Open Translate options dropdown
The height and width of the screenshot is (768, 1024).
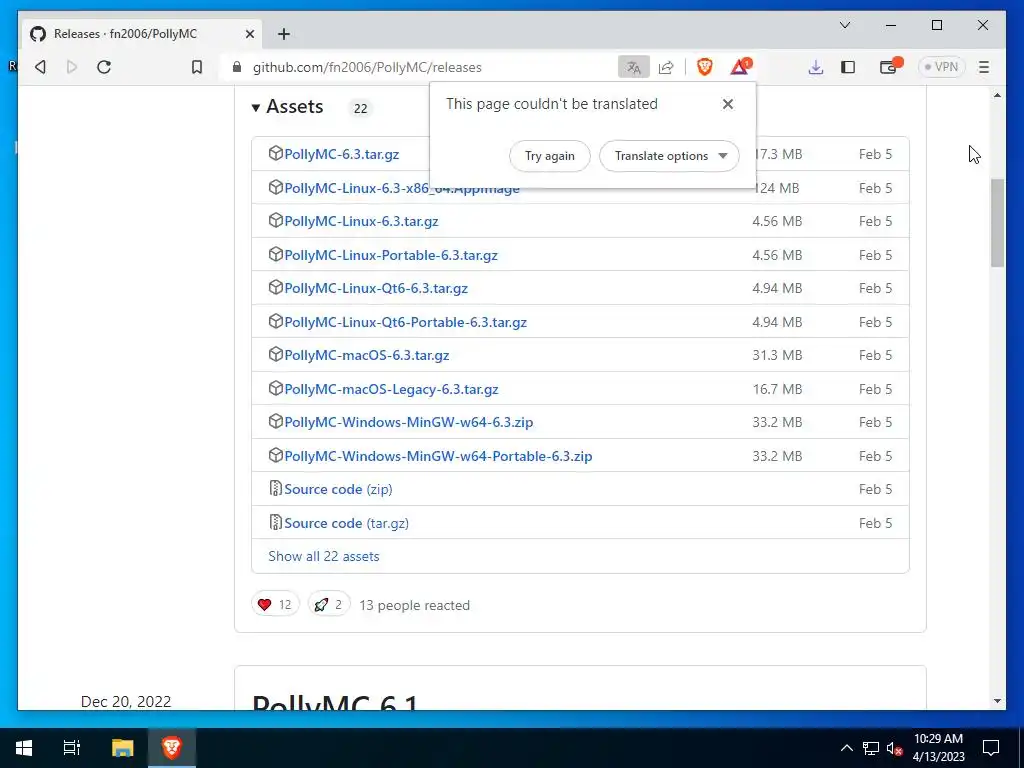pos(669,156)
